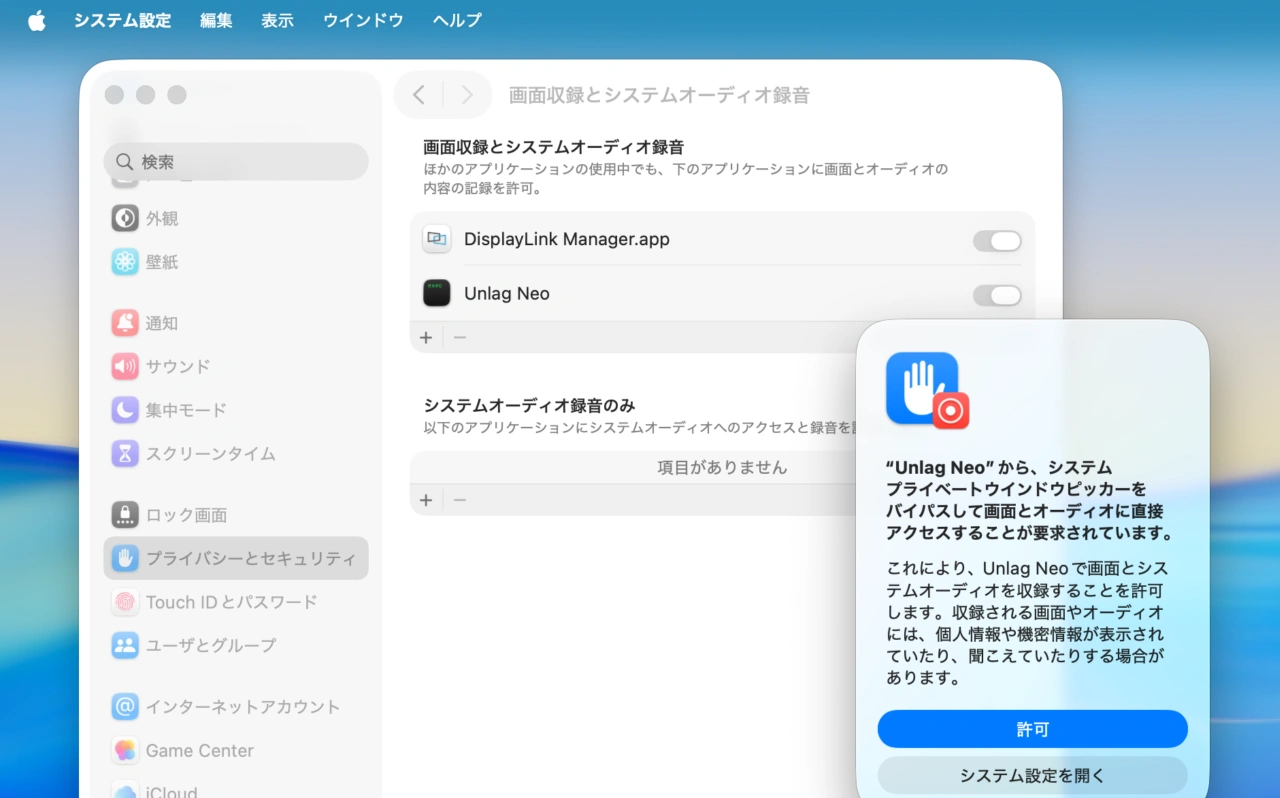Select iCloud icon in sidebar

click(125, 792)
